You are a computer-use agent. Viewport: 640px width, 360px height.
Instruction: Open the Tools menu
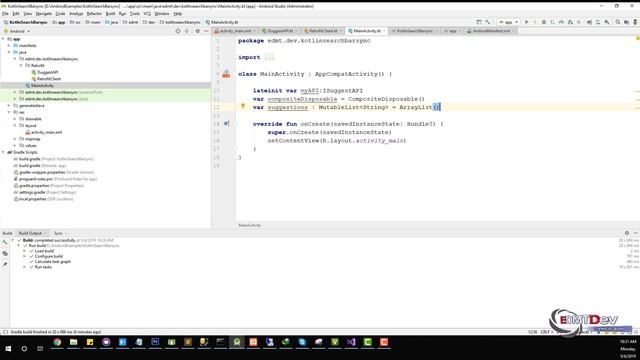click(x=135, y=14)
